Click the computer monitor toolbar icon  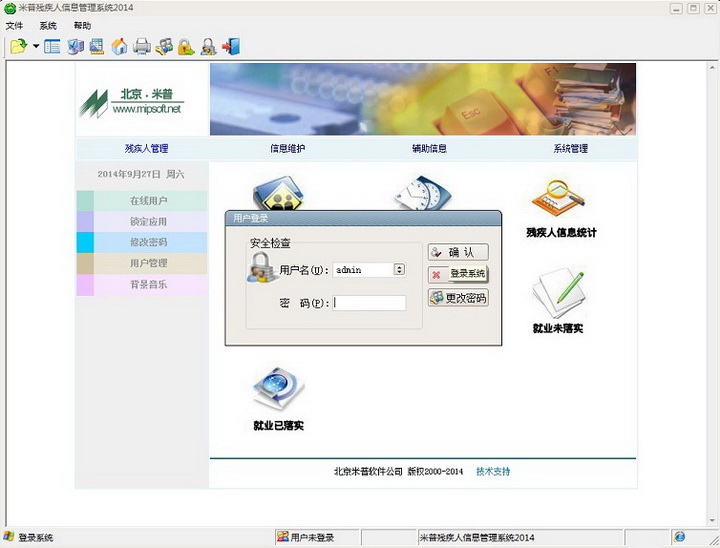point(75,46)
